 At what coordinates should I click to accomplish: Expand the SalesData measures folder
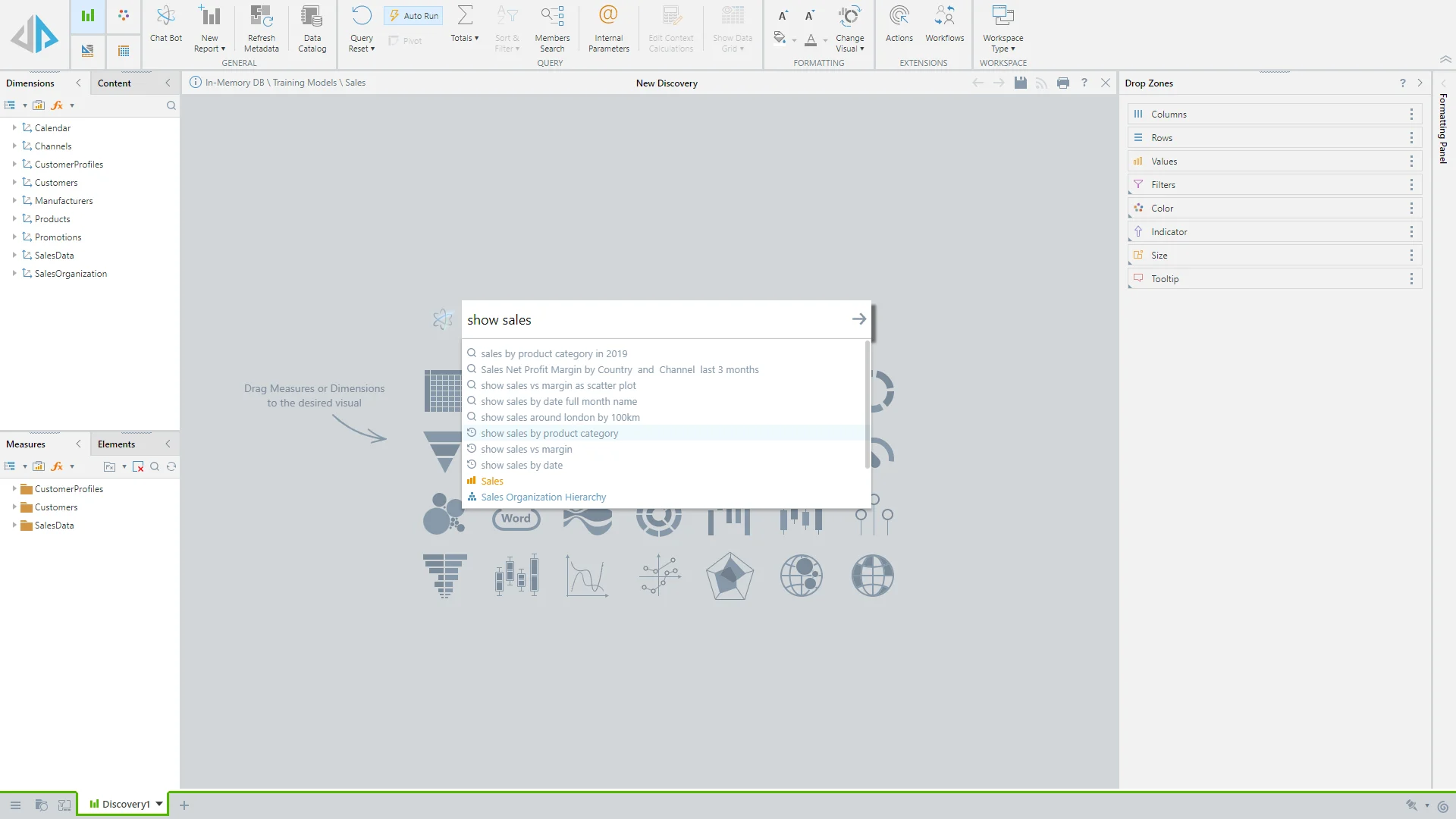tap(14, 526)
